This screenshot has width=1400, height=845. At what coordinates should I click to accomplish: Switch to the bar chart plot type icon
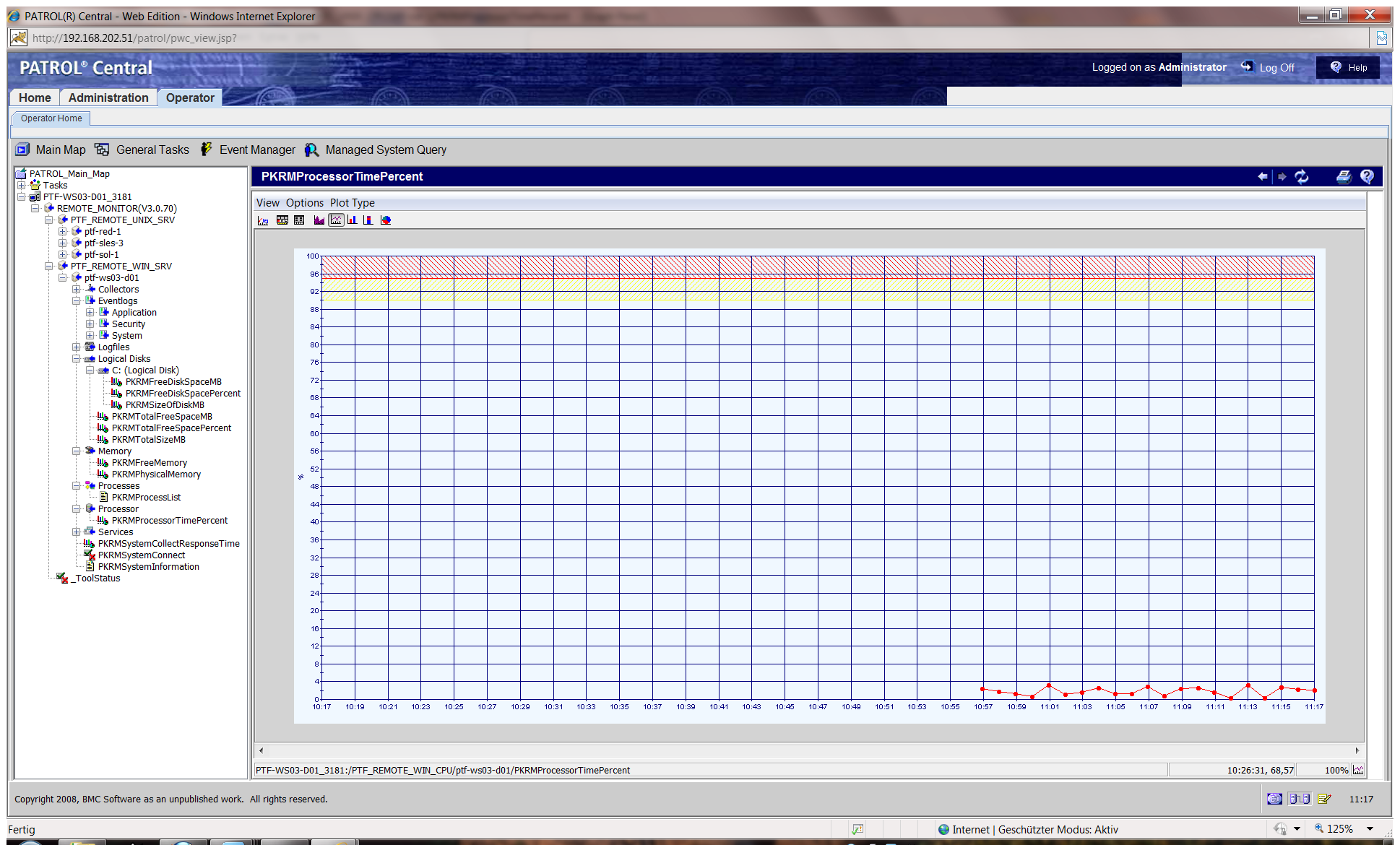(x=352, y=220)
